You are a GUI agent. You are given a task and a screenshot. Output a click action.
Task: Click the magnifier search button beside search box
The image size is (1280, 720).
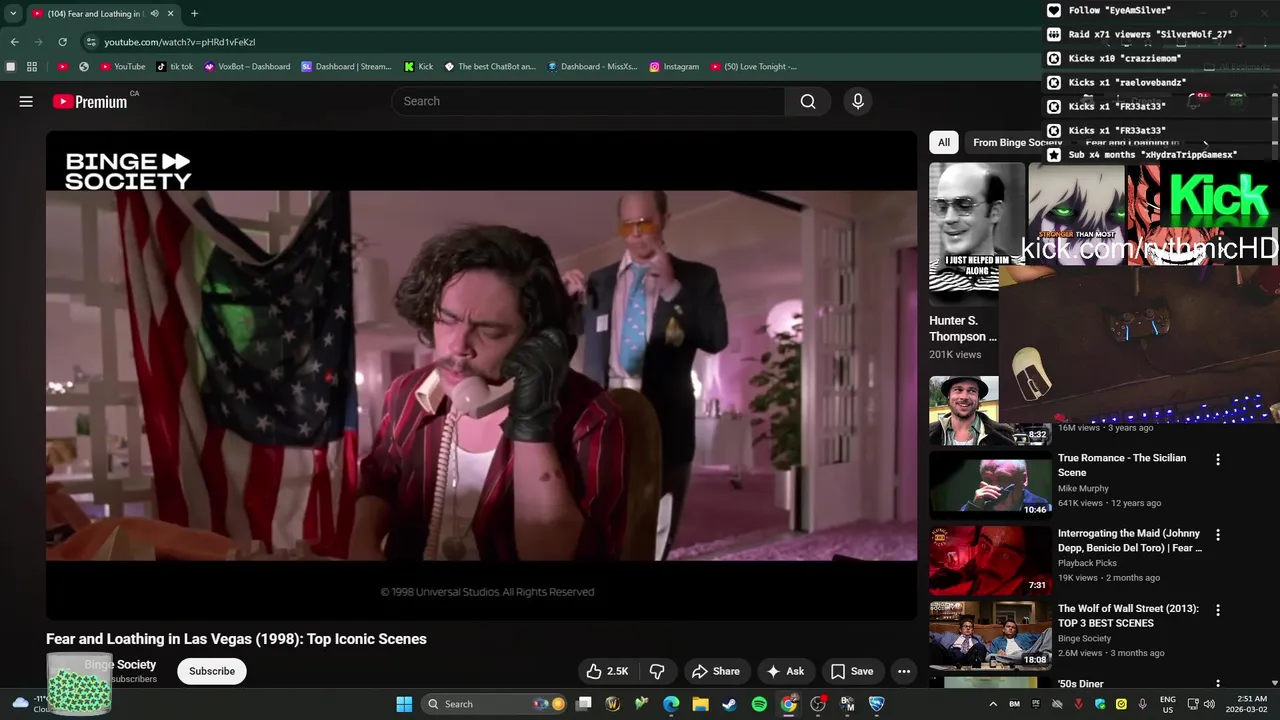tap(808, 101)
